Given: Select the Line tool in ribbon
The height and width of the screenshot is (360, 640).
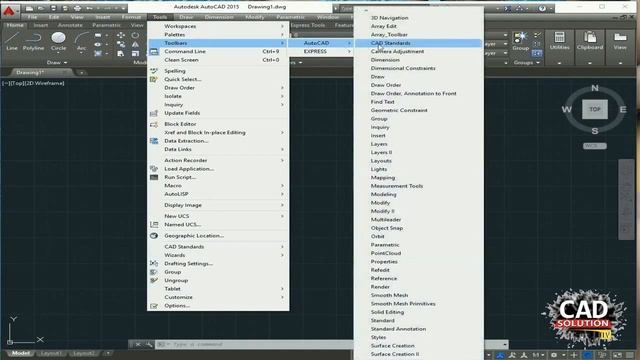Looking at the screenshot, I should [x=12, y=41].
